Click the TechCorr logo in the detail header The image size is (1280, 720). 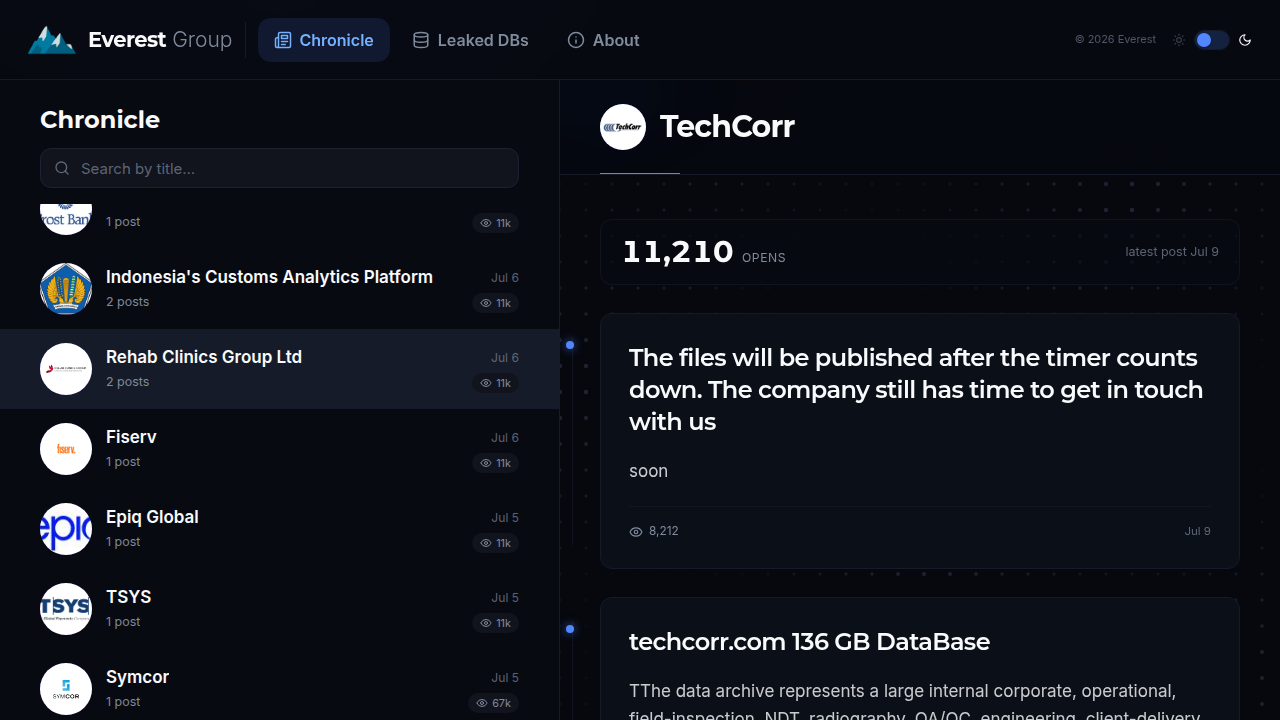point(623,127)
